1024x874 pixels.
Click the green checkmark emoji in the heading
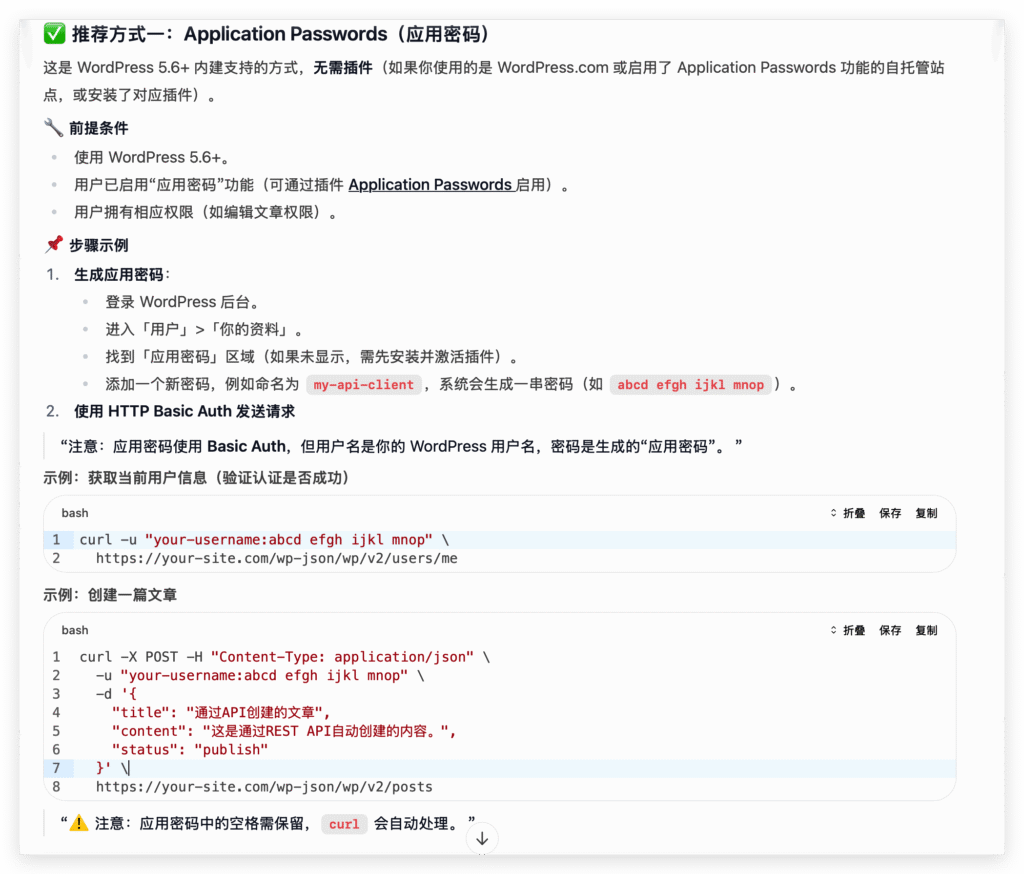[54, 35]
